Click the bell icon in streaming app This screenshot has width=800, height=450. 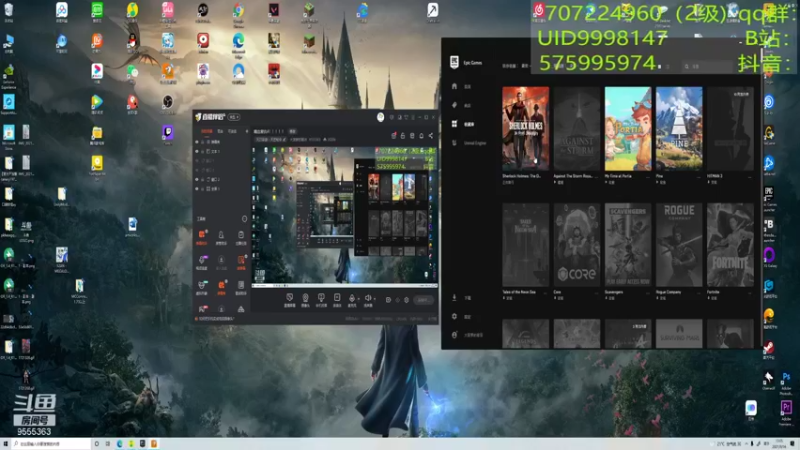(x=421, y=135)
